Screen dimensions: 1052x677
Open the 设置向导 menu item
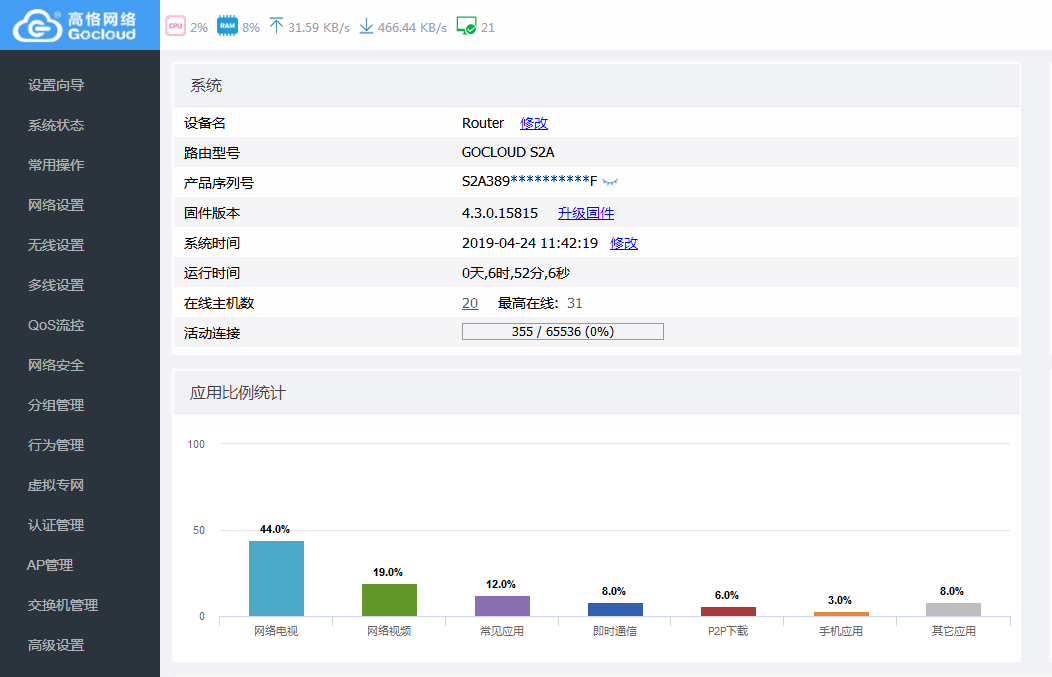pyautogui.click(x=56, y=85)
